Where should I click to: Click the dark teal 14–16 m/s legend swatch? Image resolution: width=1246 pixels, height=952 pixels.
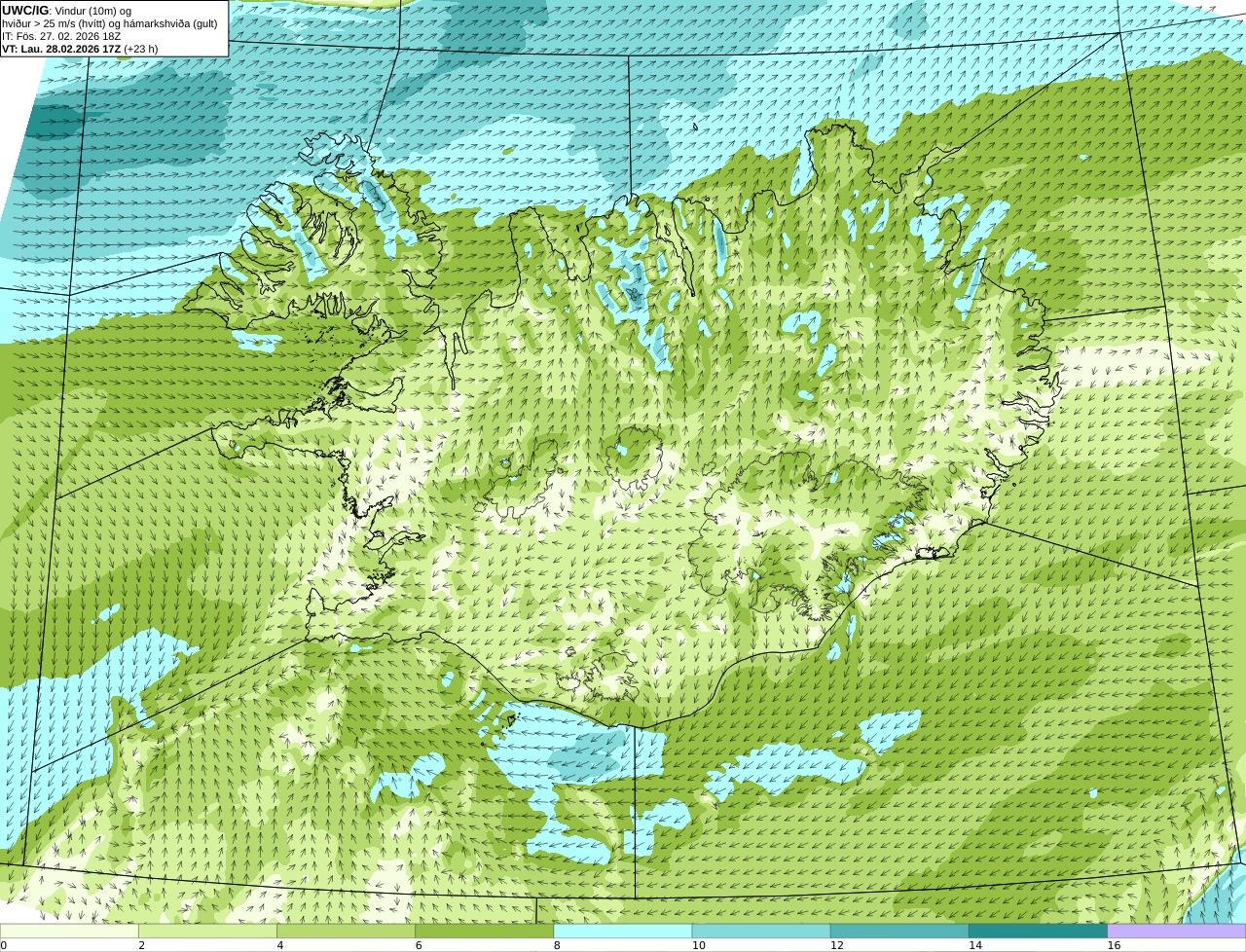click(1039, 931)
